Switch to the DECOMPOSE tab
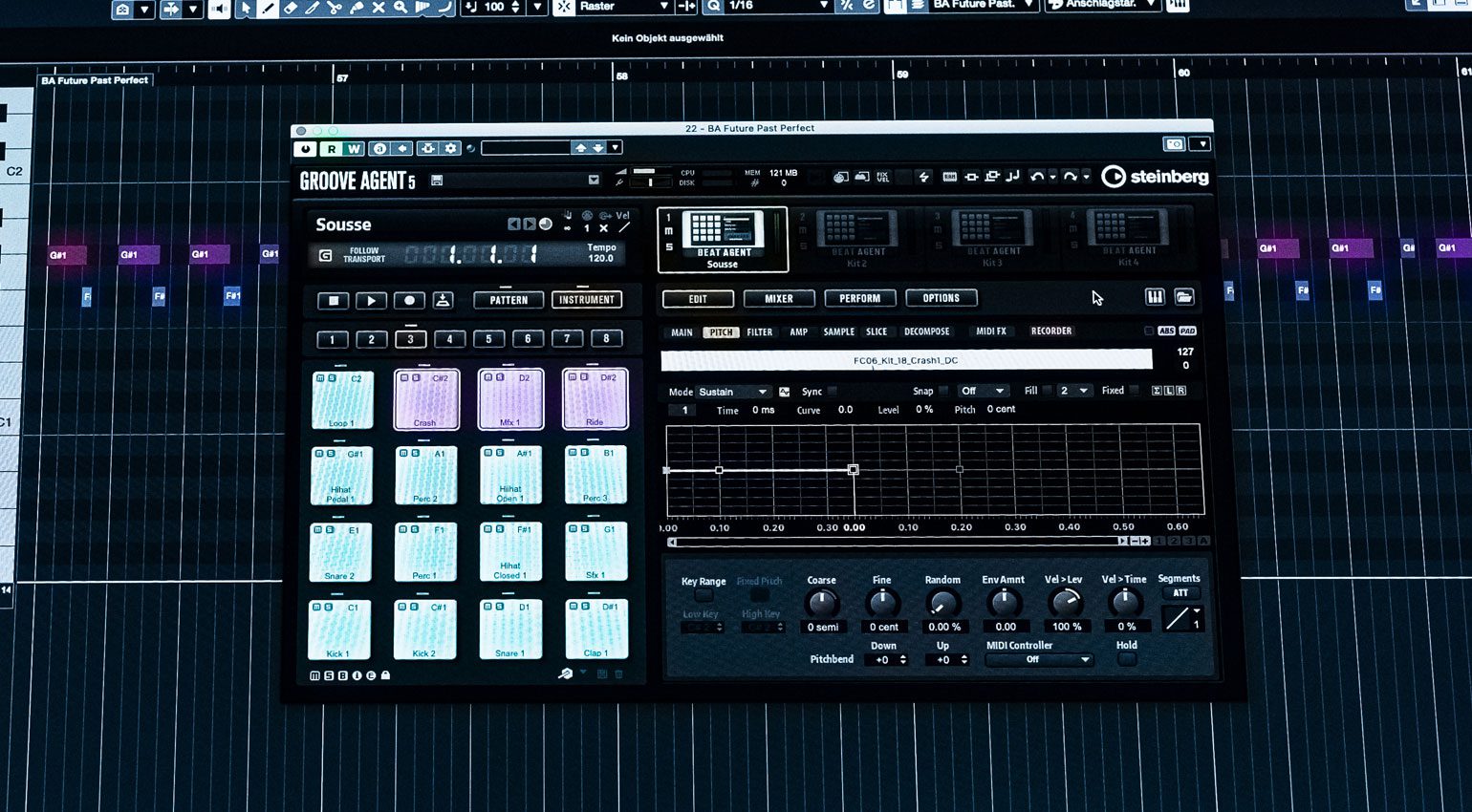The width and height of the screenshot is (1472, 812). [x=927, y=331]
